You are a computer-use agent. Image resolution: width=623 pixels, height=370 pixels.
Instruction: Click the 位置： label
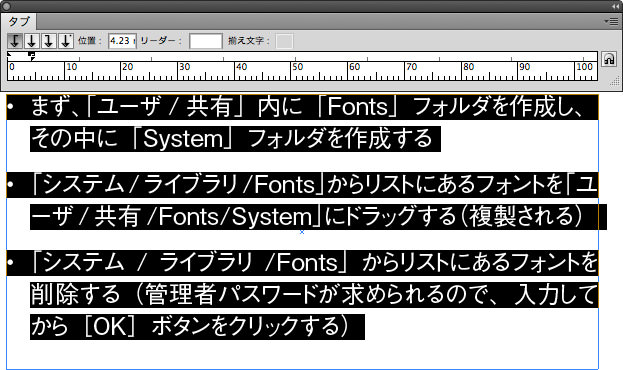pyautogui.click(x=90, y=41)
